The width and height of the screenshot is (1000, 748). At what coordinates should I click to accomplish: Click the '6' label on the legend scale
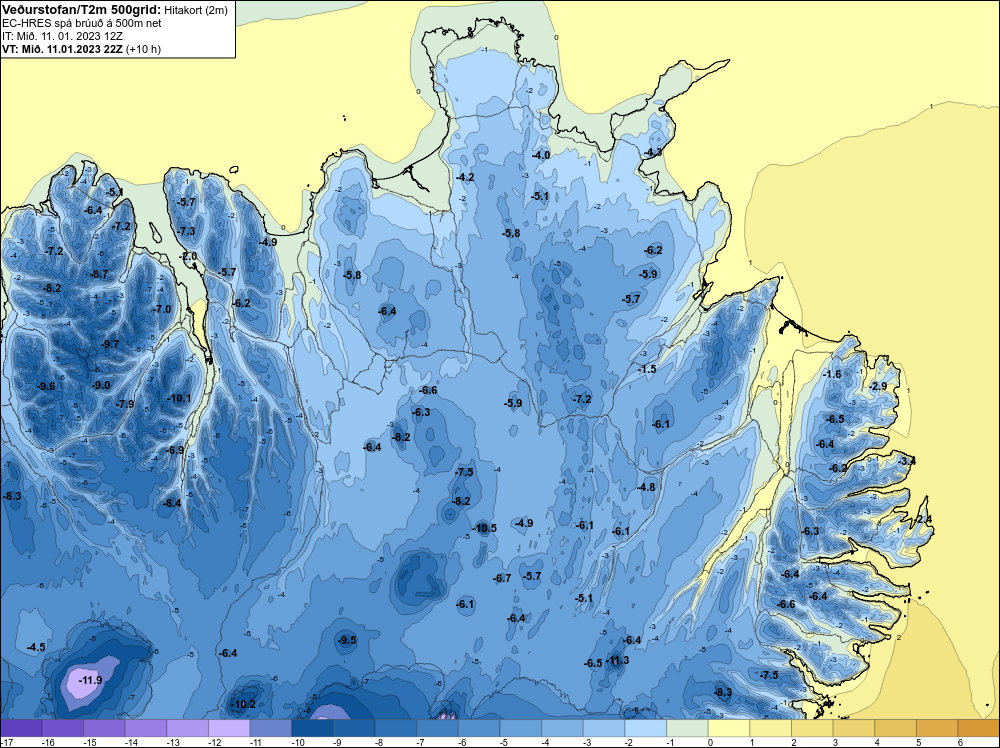960,742
